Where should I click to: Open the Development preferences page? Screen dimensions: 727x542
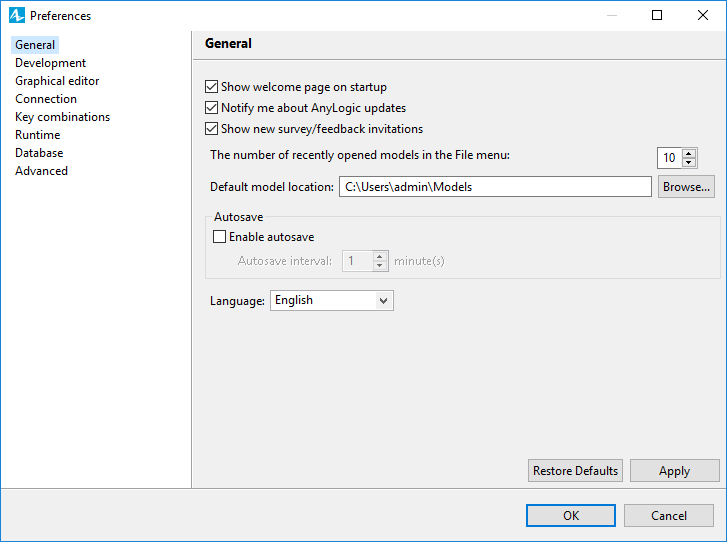click(x=51, y=63)
